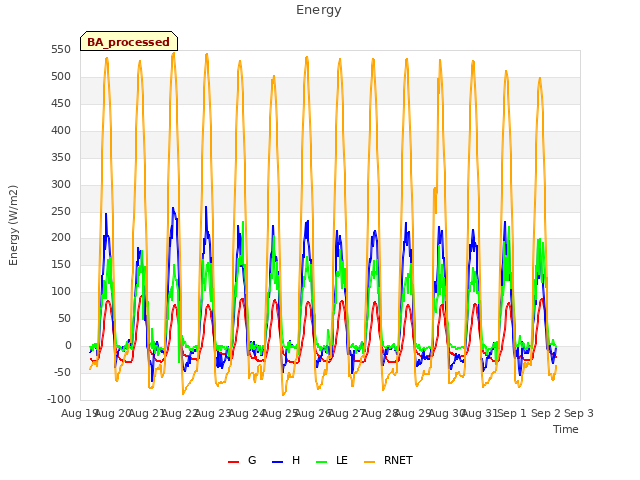Click the 200 y-axis tick label

pos(61,238)
